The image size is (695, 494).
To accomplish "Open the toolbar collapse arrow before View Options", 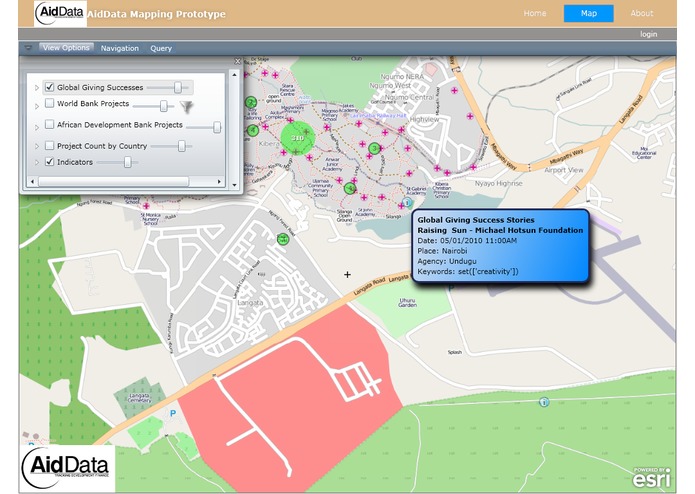I will 28,48.
